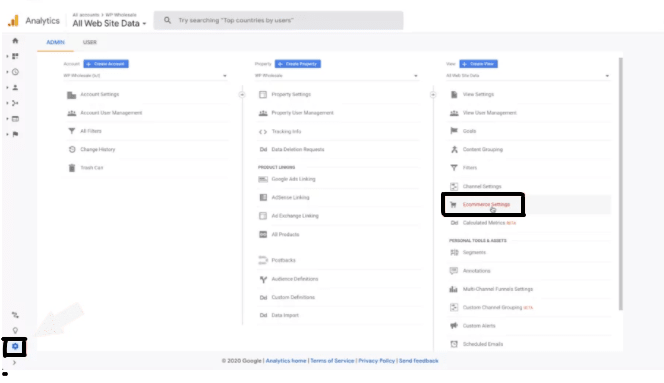Open Content Grouping
The width and height of the screenshot is (664, 383).
pyautogui.click(x=482, y=150)
